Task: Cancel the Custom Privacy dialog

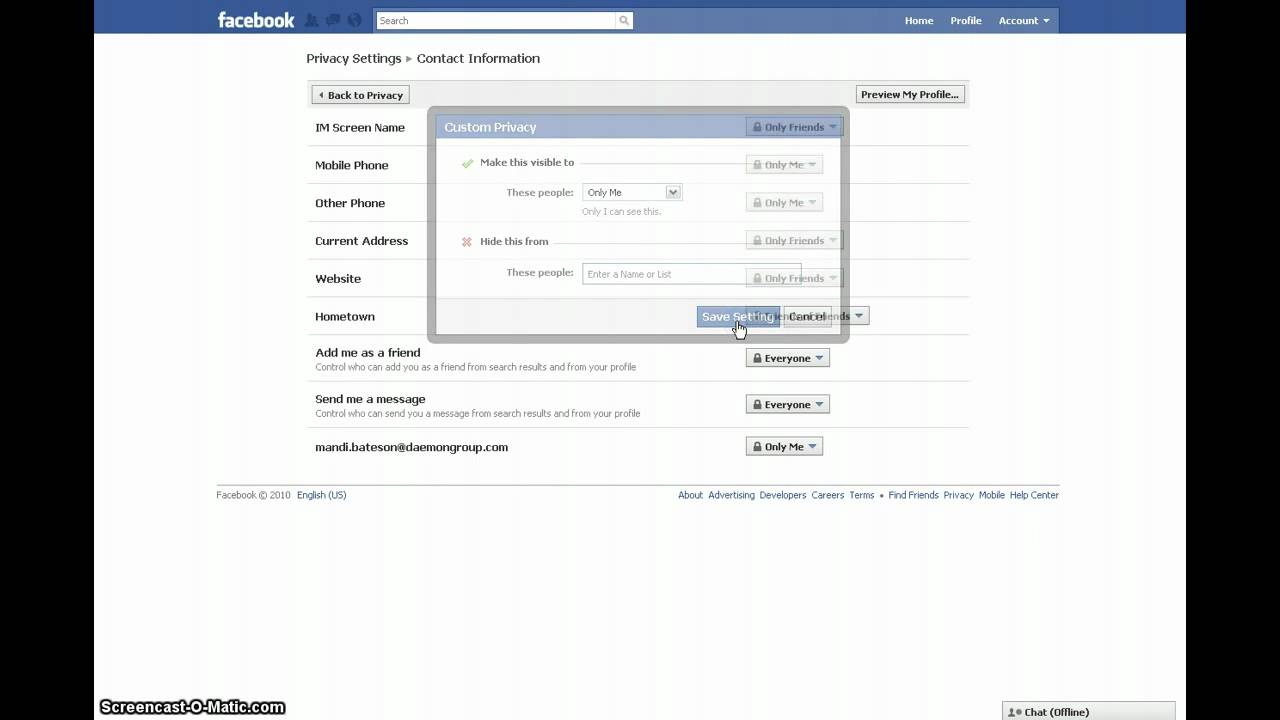Action: [x=807, y=317]
